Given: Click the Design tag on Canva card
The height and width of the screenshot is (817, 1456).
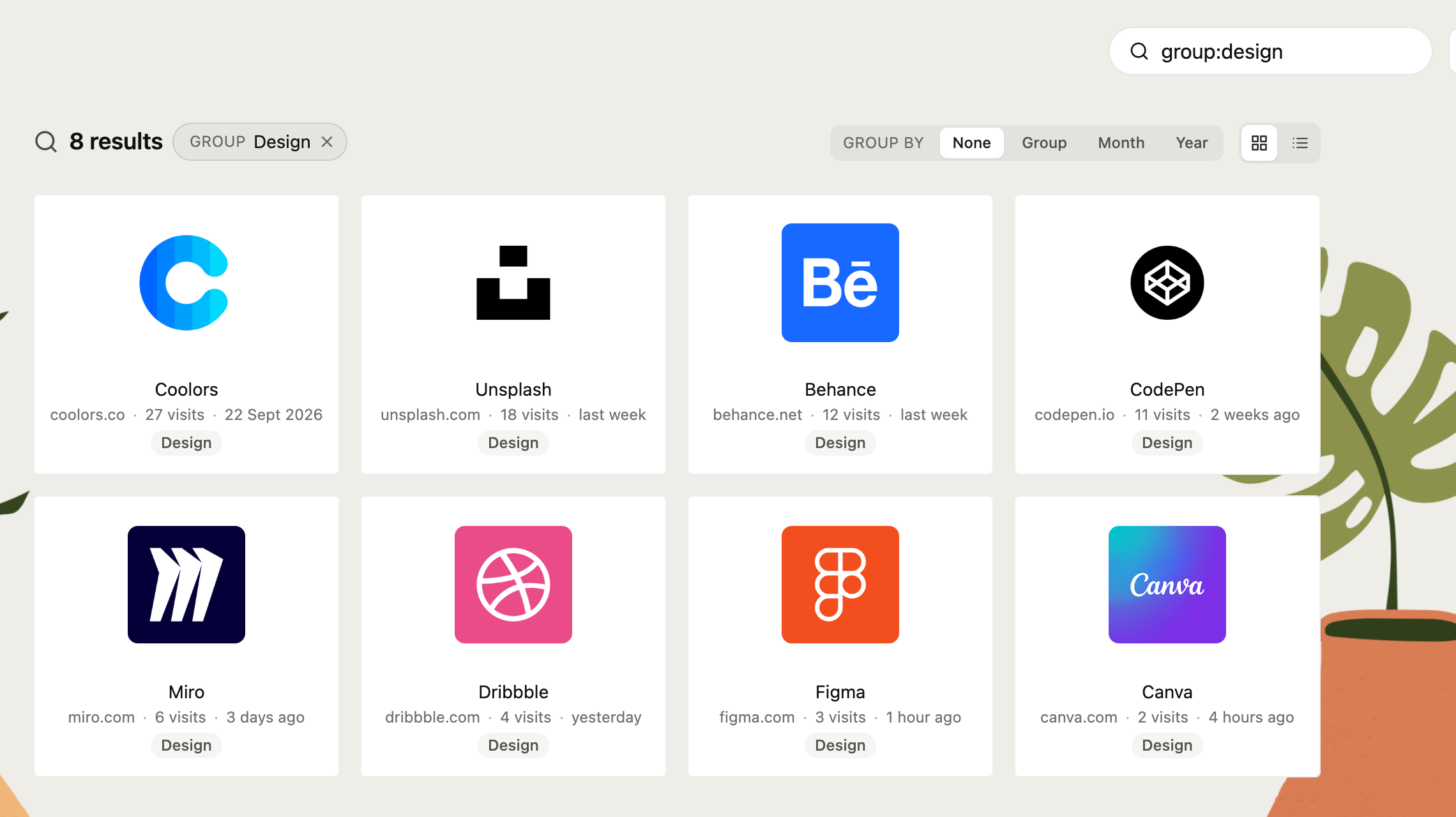Looking at the screenshot, I should pyautogui.click(x=1167, y=746).
